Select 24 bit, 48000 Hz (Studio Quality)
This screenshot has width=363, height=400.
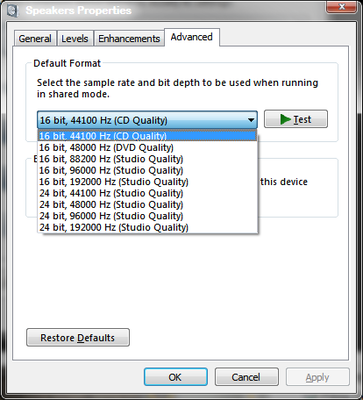coord(147,204)
